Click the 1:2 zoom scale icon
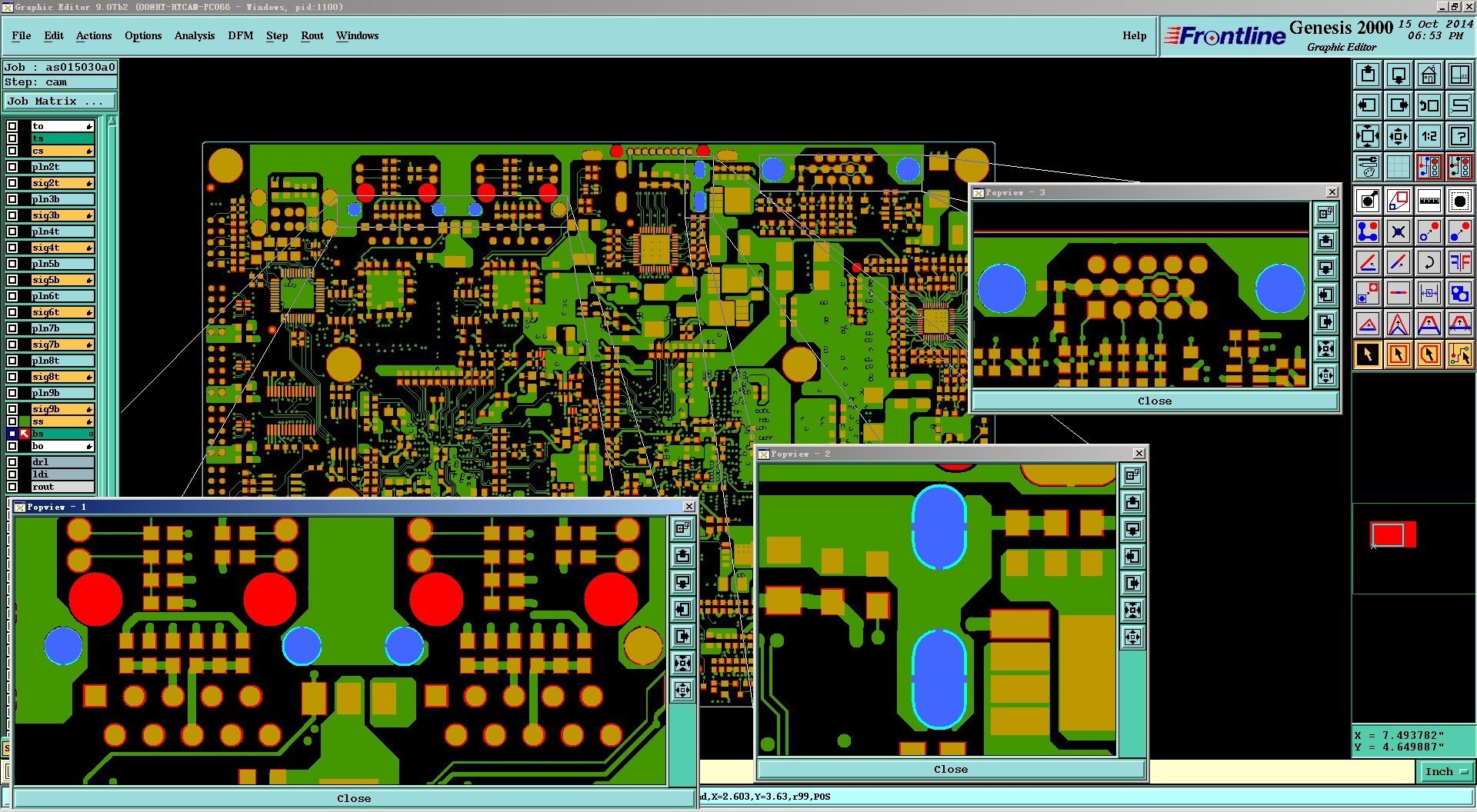Viewport: 1477px width, 812px height. tap(1429, 137)
